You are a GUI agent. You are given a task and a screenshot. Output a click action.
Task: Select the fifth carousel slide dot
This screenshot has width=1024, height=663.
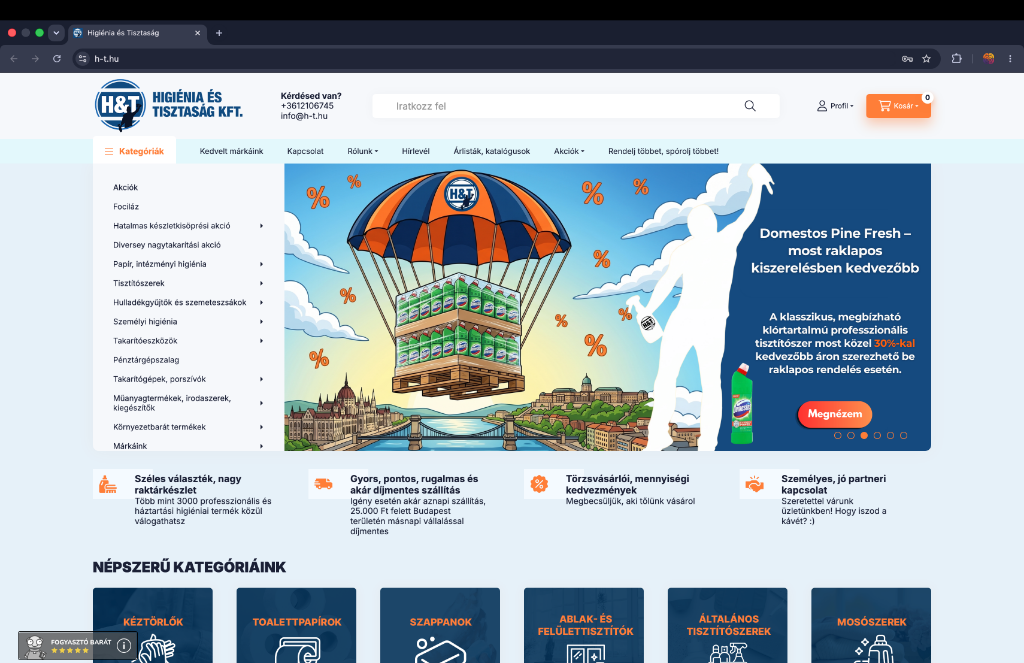(890, 435)
